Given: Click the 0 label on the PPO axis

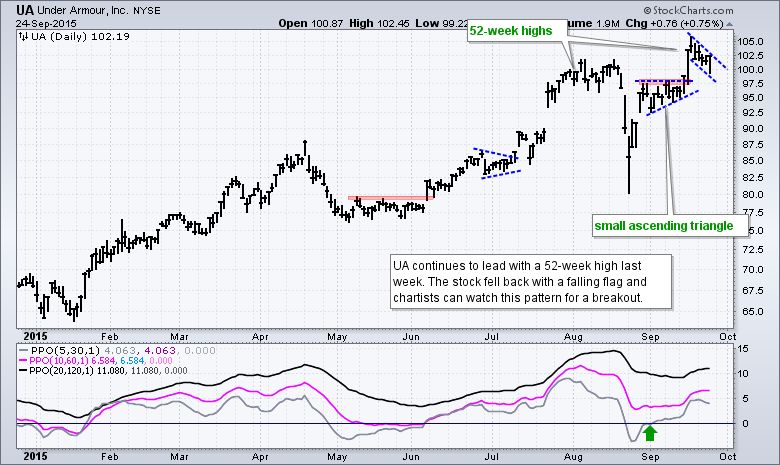Looking at the screenshot, I should point(745,424).
